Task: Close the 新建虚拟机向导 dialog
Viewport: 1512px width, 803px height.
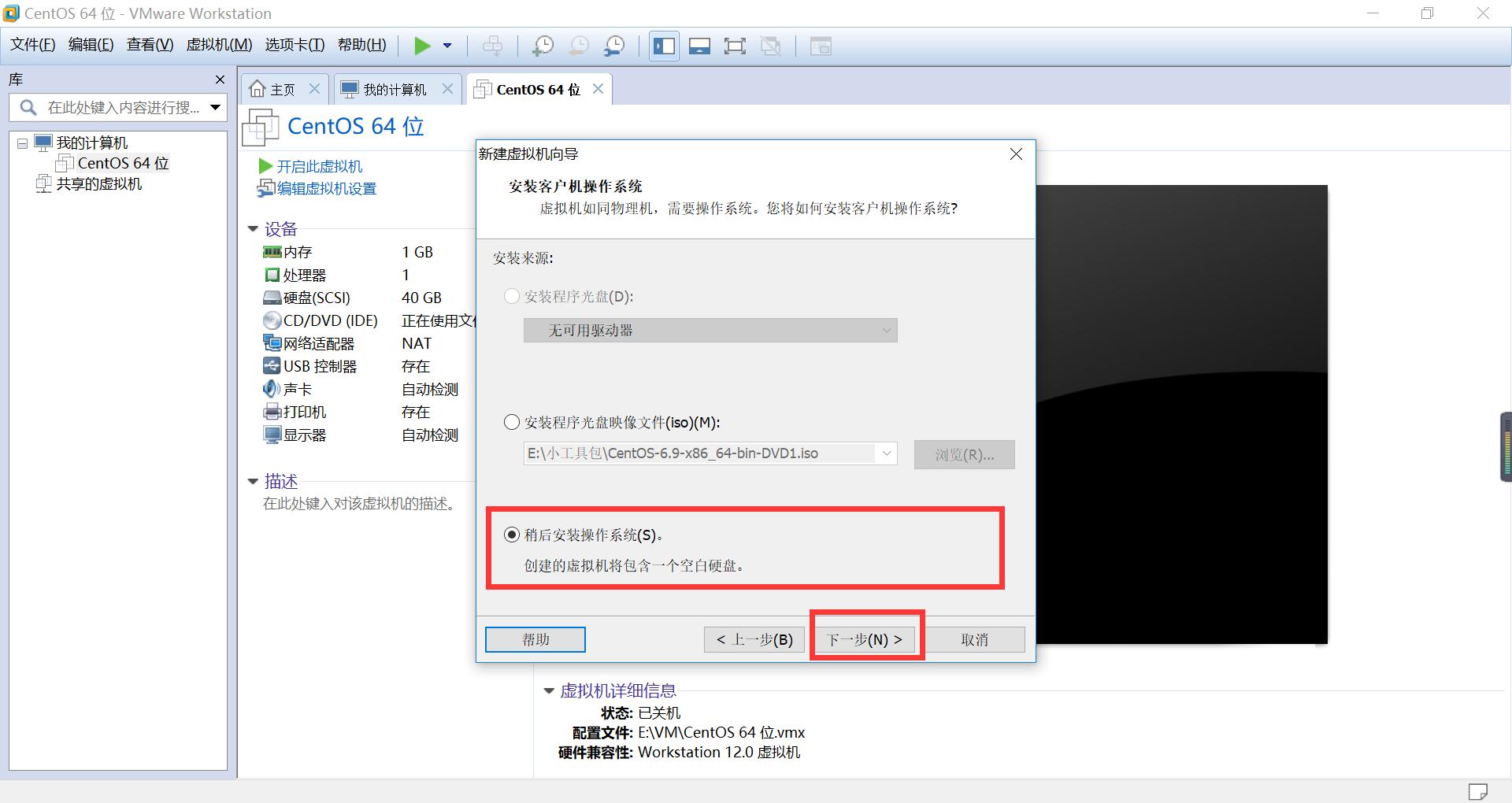Action: point(1017,154)
